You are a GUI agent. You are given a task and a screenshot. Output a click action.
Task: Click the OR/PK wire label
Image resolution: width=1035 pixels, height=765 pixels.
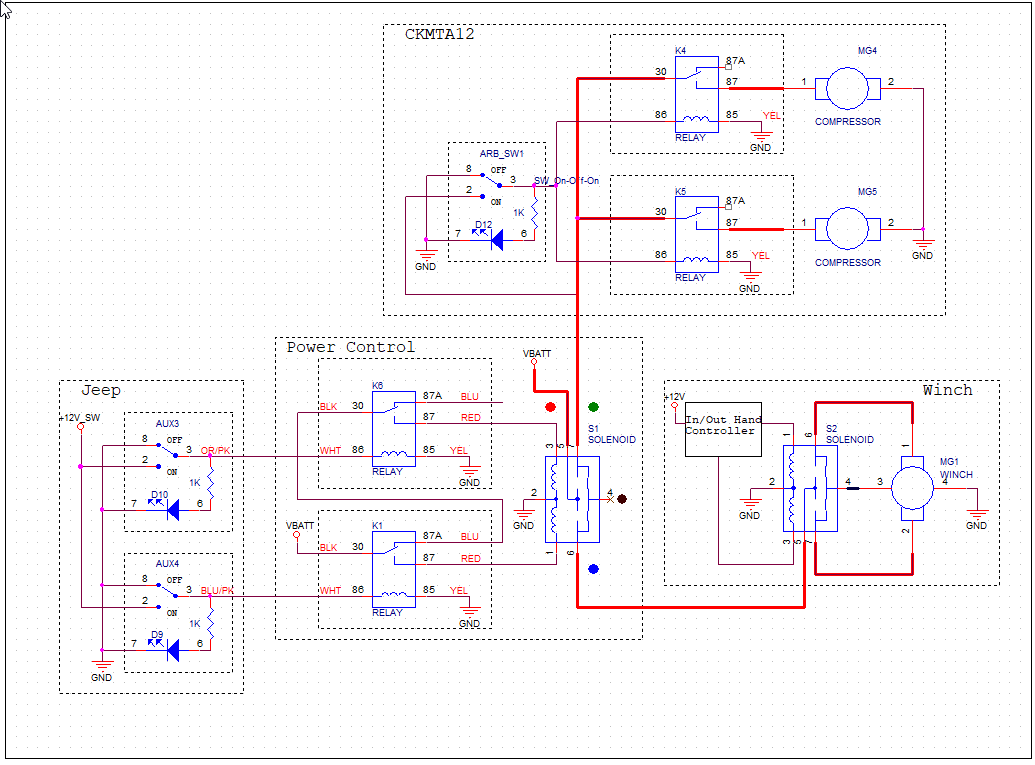pyautogui.click(x=216, y=451)
